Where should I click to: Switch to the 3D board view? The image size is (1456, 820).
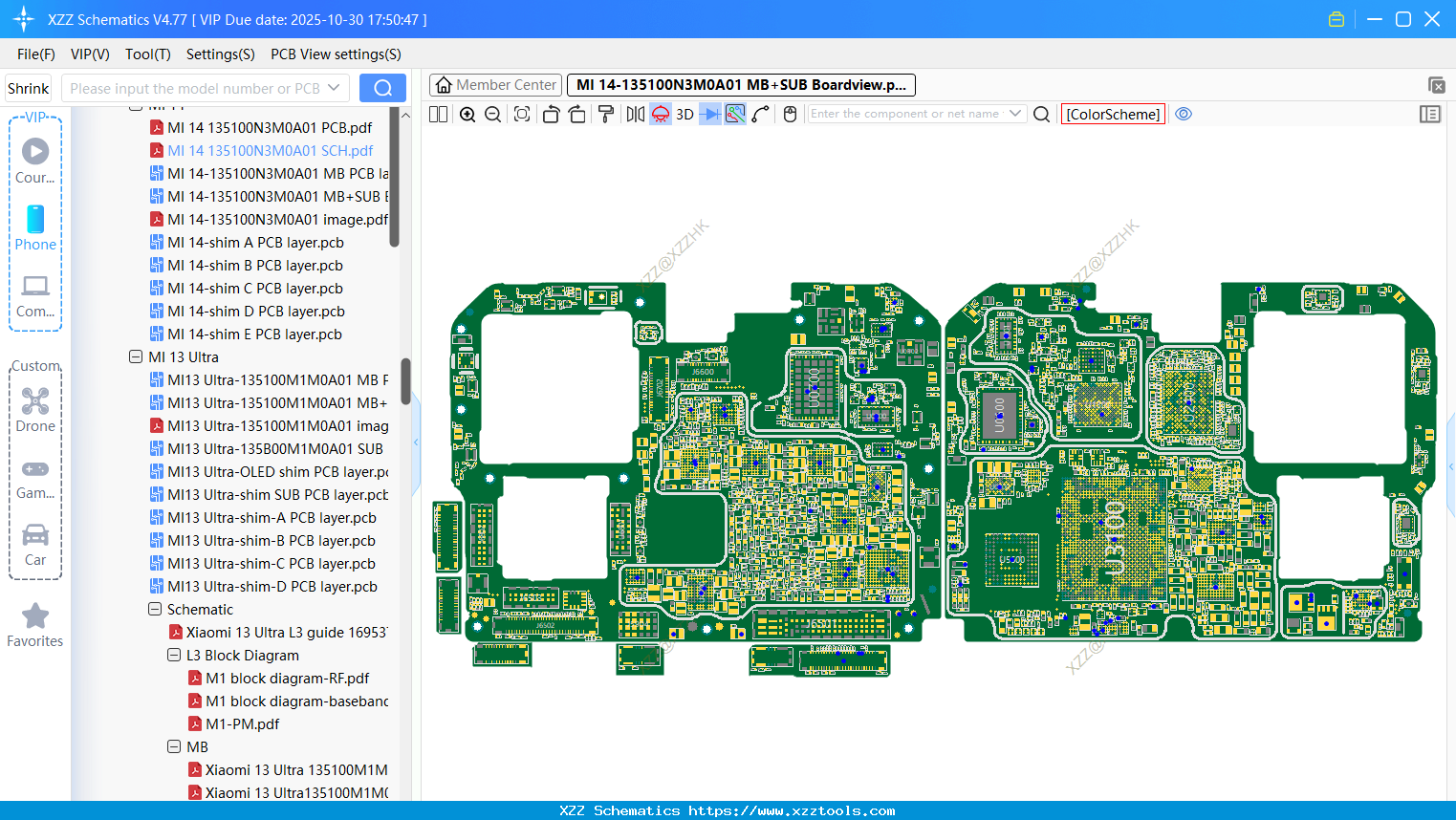tap(684, 114)
